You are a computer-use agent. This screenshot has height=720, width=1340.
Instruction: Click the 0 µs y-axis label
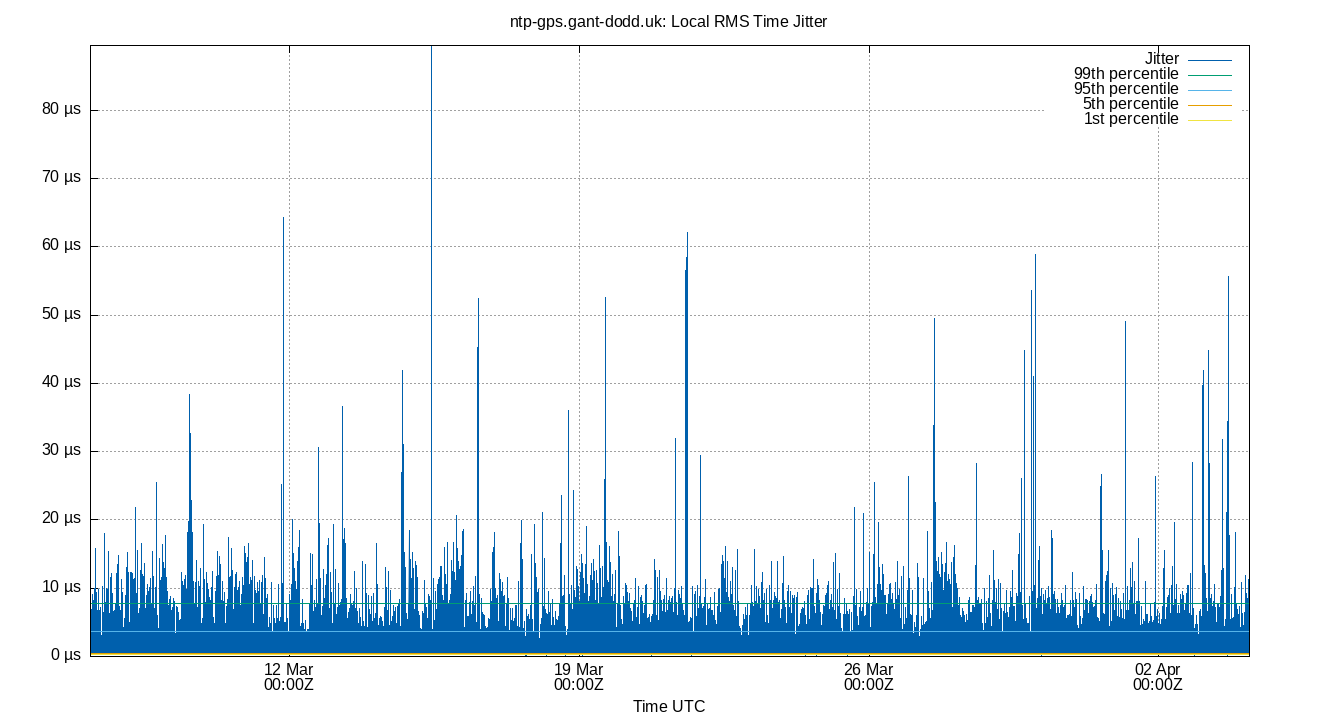[x=68, y=654]
